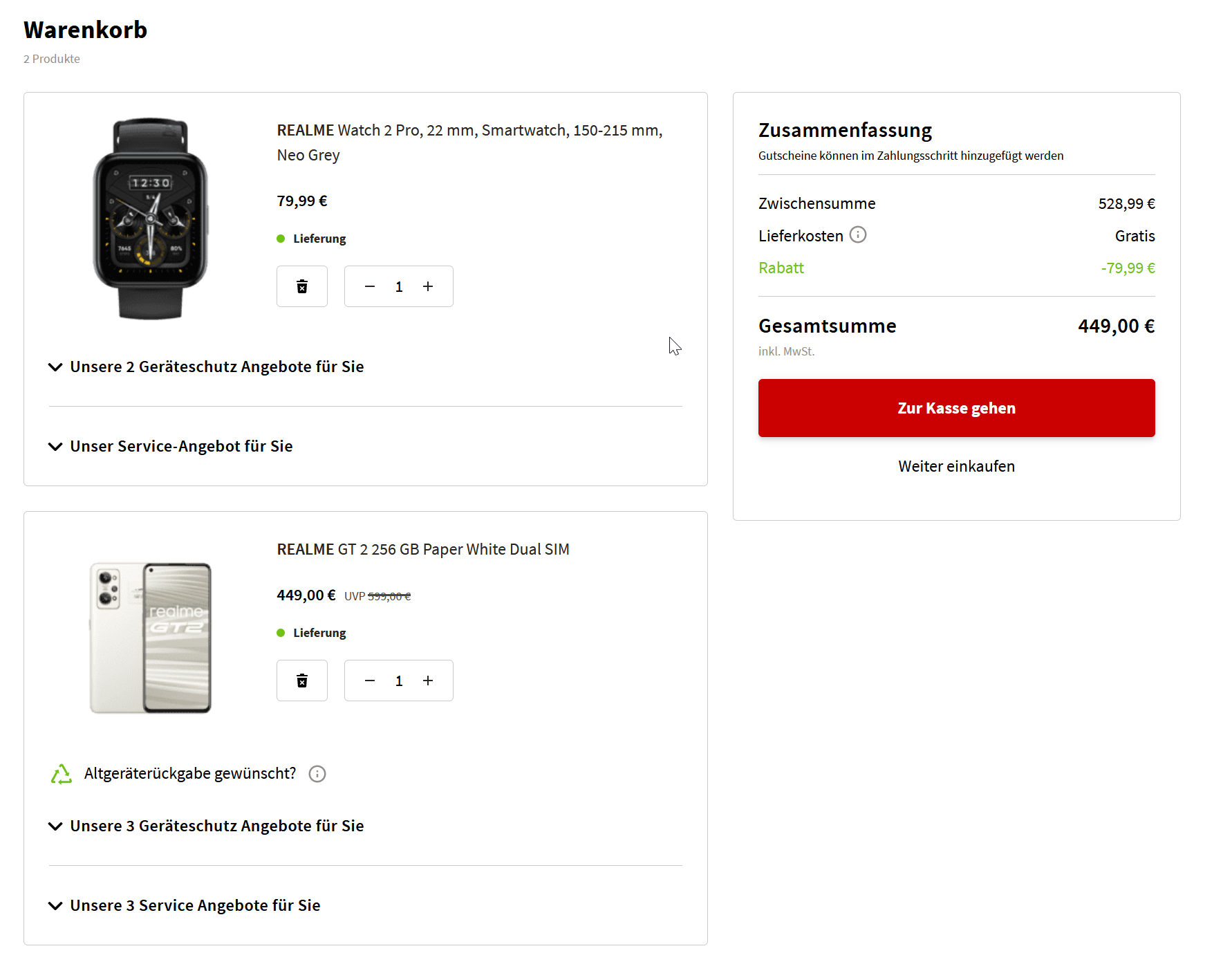The height and width of the screenshot is (953, 1232).
Task: Click the REALME Watch product image
Action: coord(151,219)
